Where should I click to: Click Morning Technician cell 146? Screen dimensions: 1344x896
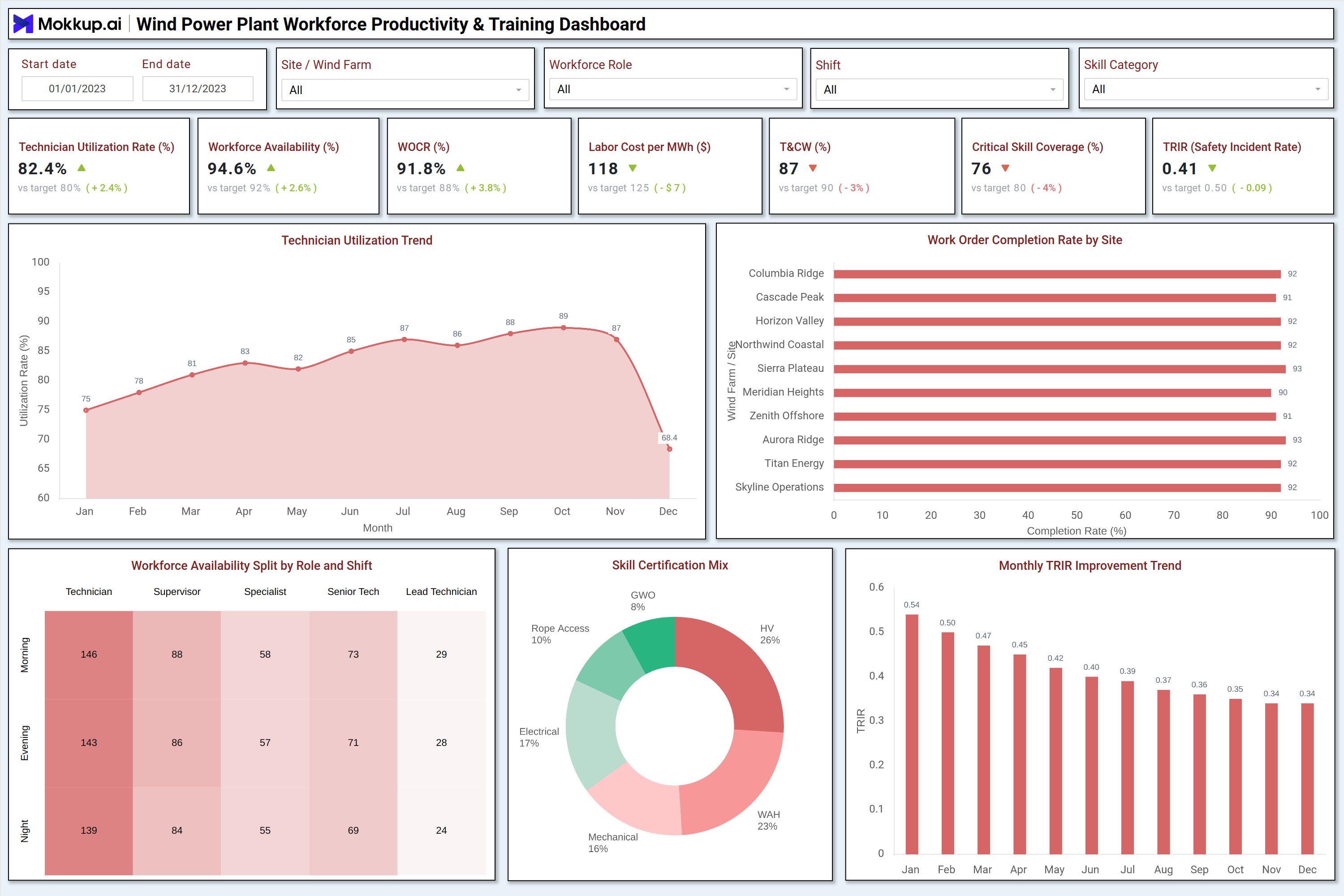pyautogui.click(x=89, y=655)
